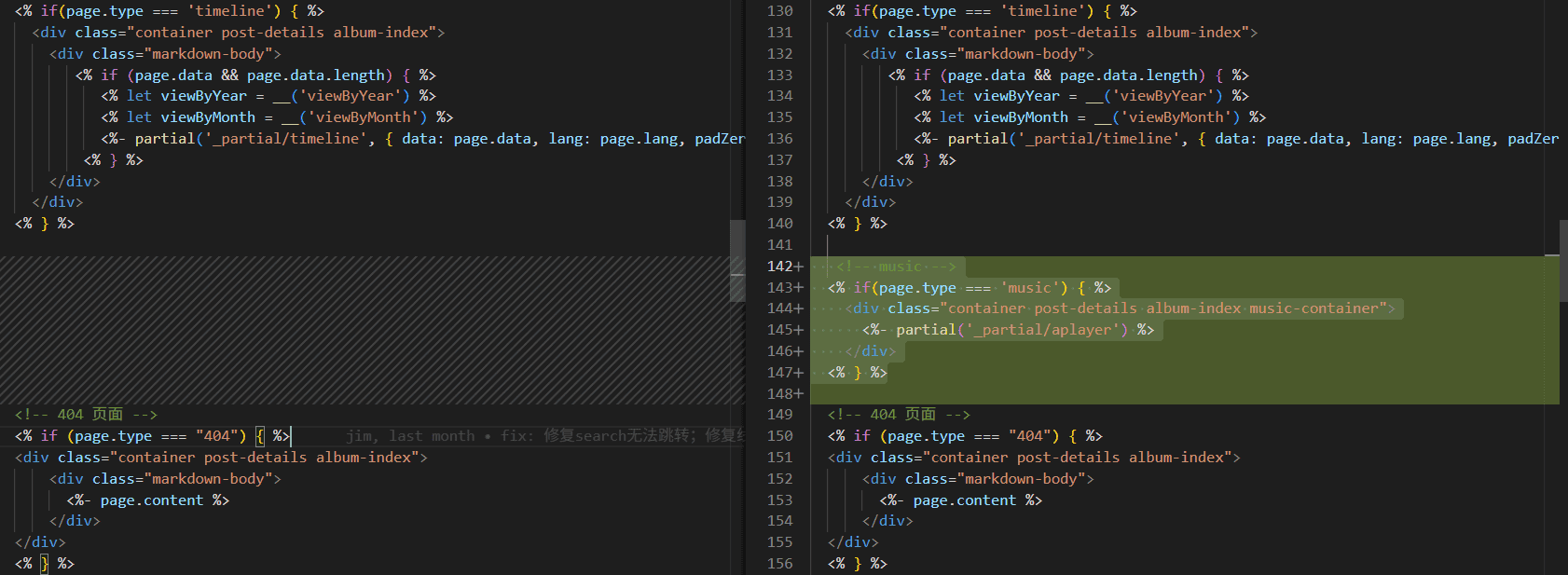This screenshot has width=1568, height=575.
Task: Click the hatched placeholder area in original pane
Action: (364, 330)
